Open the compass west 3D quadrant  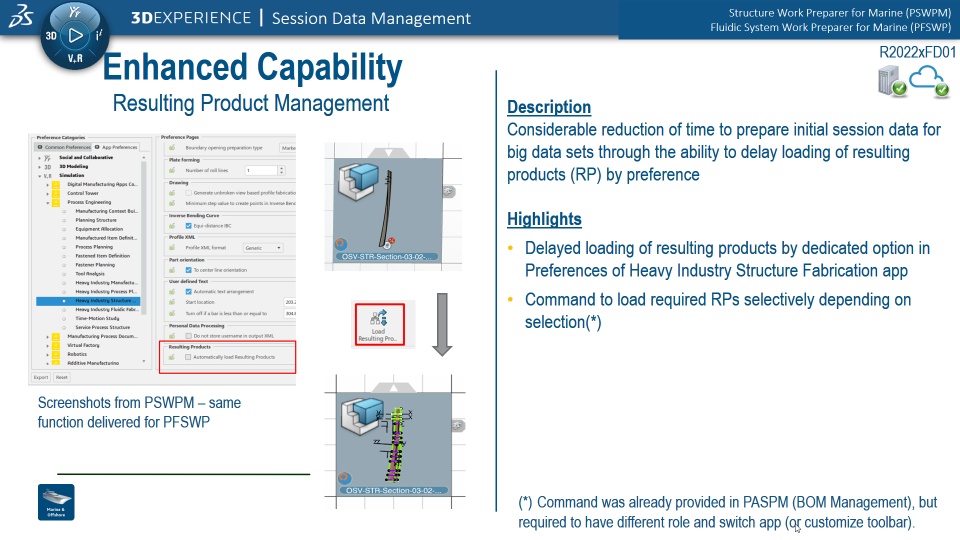pyautogui.click(x=51, y=36)
